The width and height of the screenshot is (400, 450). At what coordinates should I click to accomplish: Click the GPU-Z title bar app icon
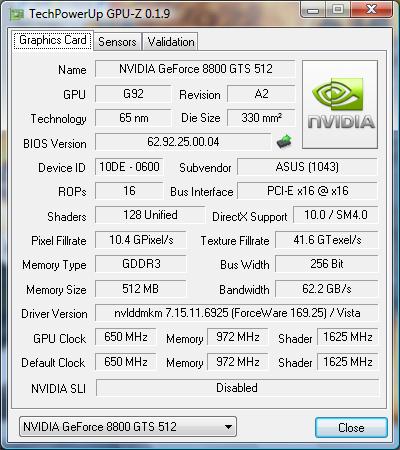pyautogui.click(x=17, y=14)
